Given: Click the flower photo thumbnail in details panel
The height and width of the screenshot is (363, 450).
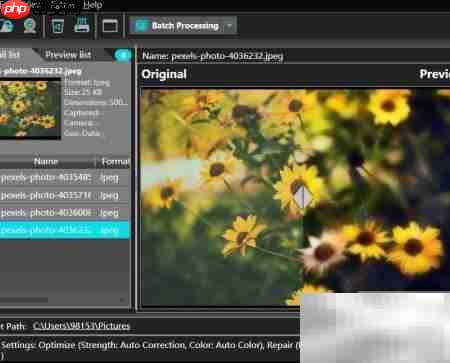Looking at the screenshot, I should pos(30,109).
